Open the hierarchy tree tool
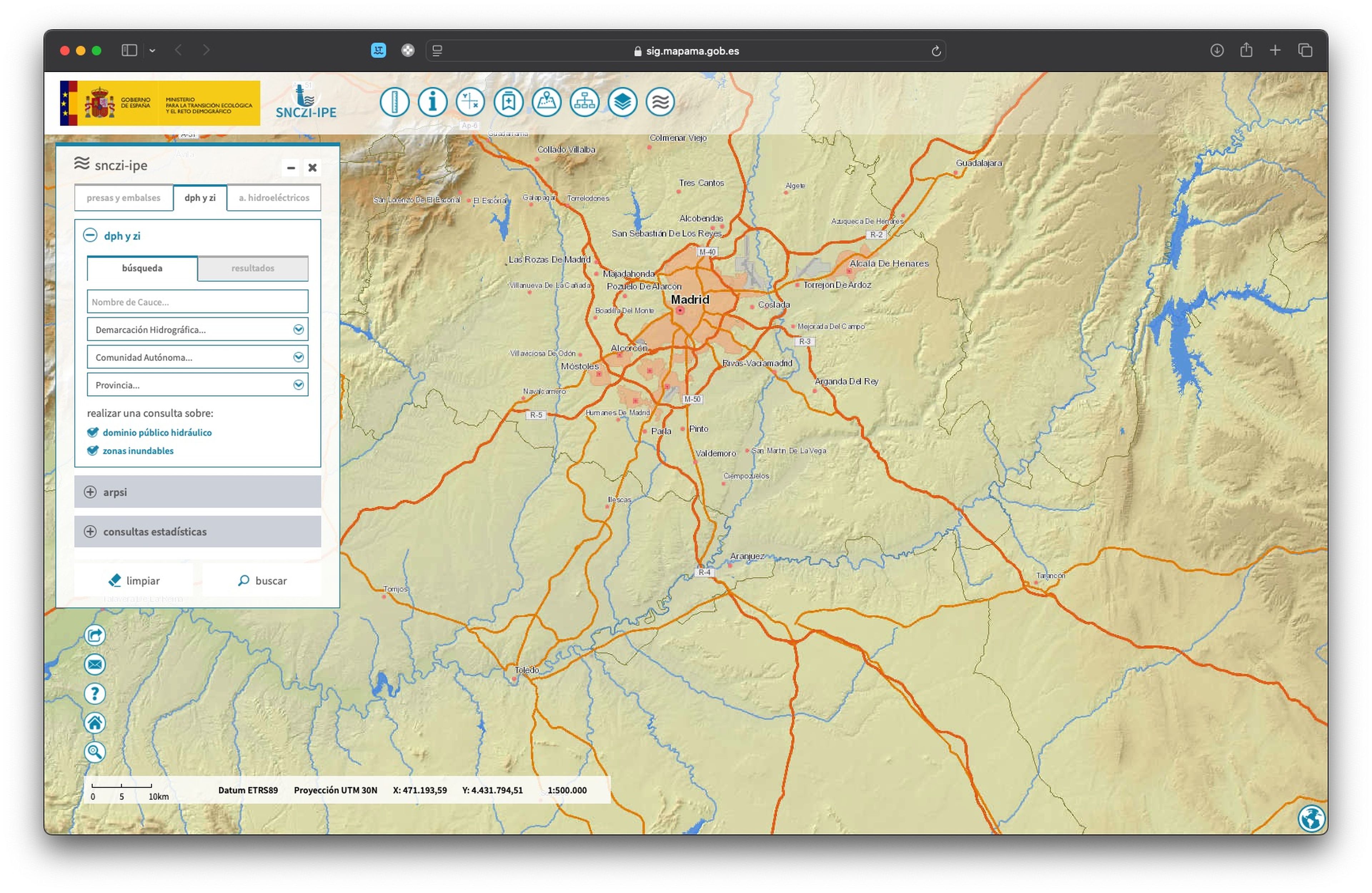Image resolution: width=1372 pixels, height=893 pixels. pos(585,102)
